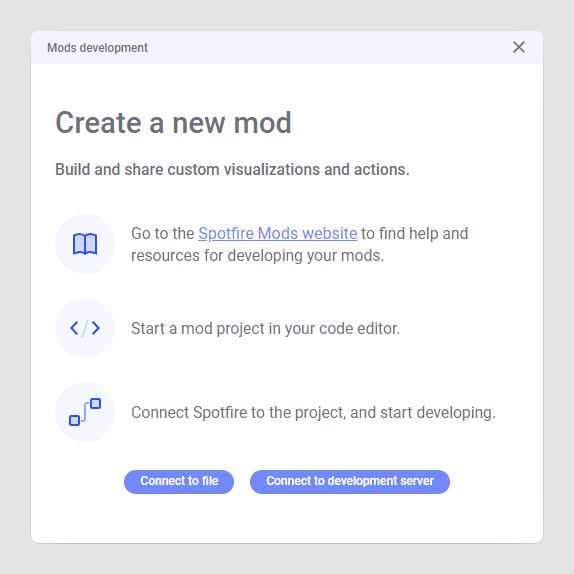
Task: Click the right angle bracket of code icon
Action: point(96,328)
